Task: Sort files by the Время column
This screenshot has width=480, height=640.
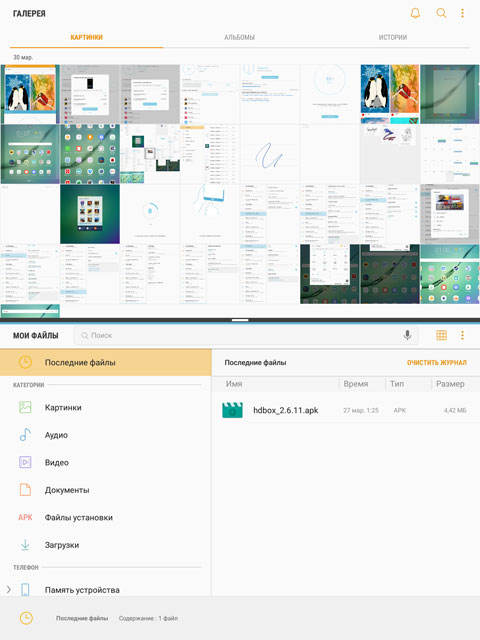Action: [356, 384]
